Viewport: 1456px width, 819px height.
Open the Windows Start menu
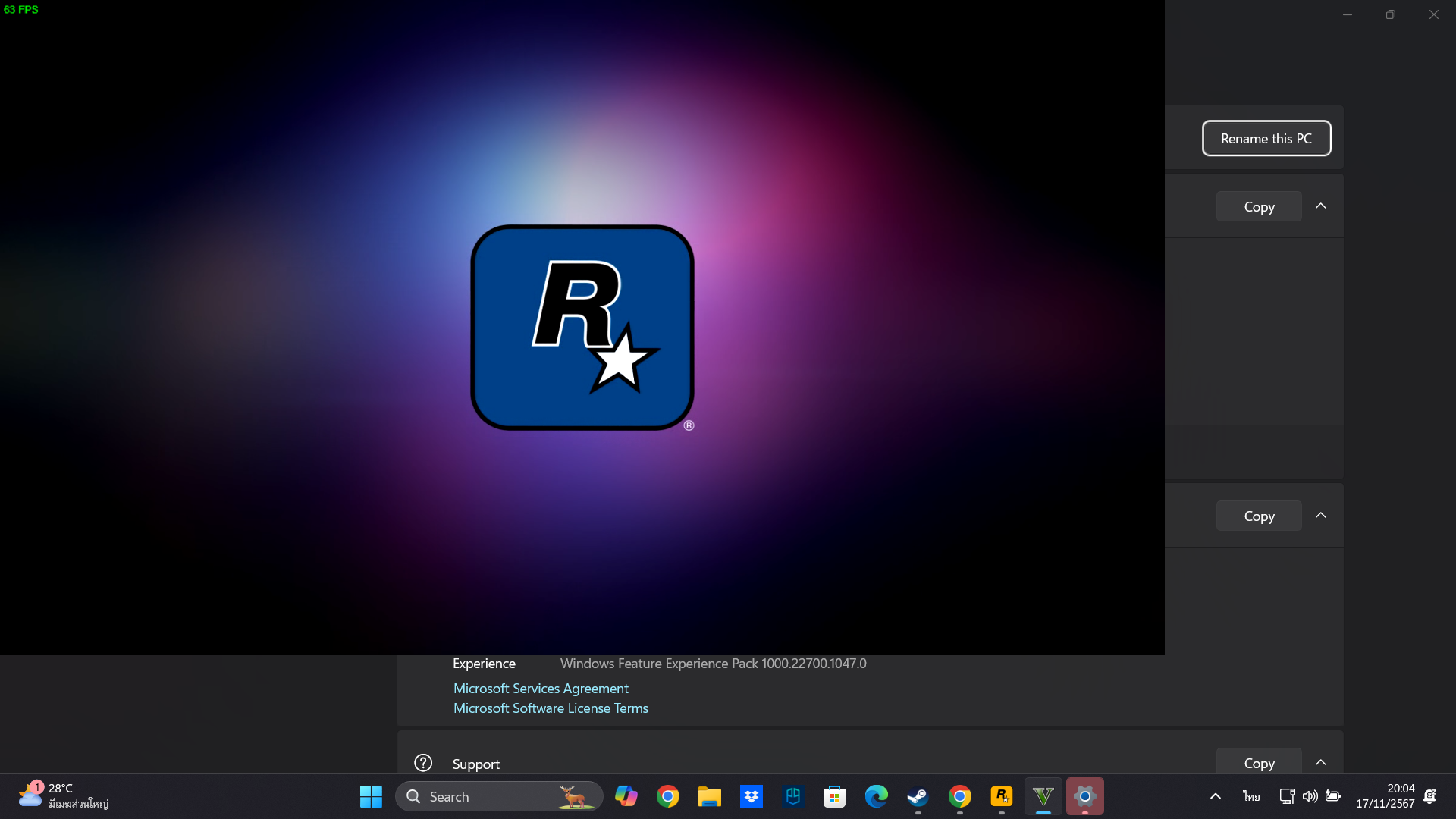[371, 796]
